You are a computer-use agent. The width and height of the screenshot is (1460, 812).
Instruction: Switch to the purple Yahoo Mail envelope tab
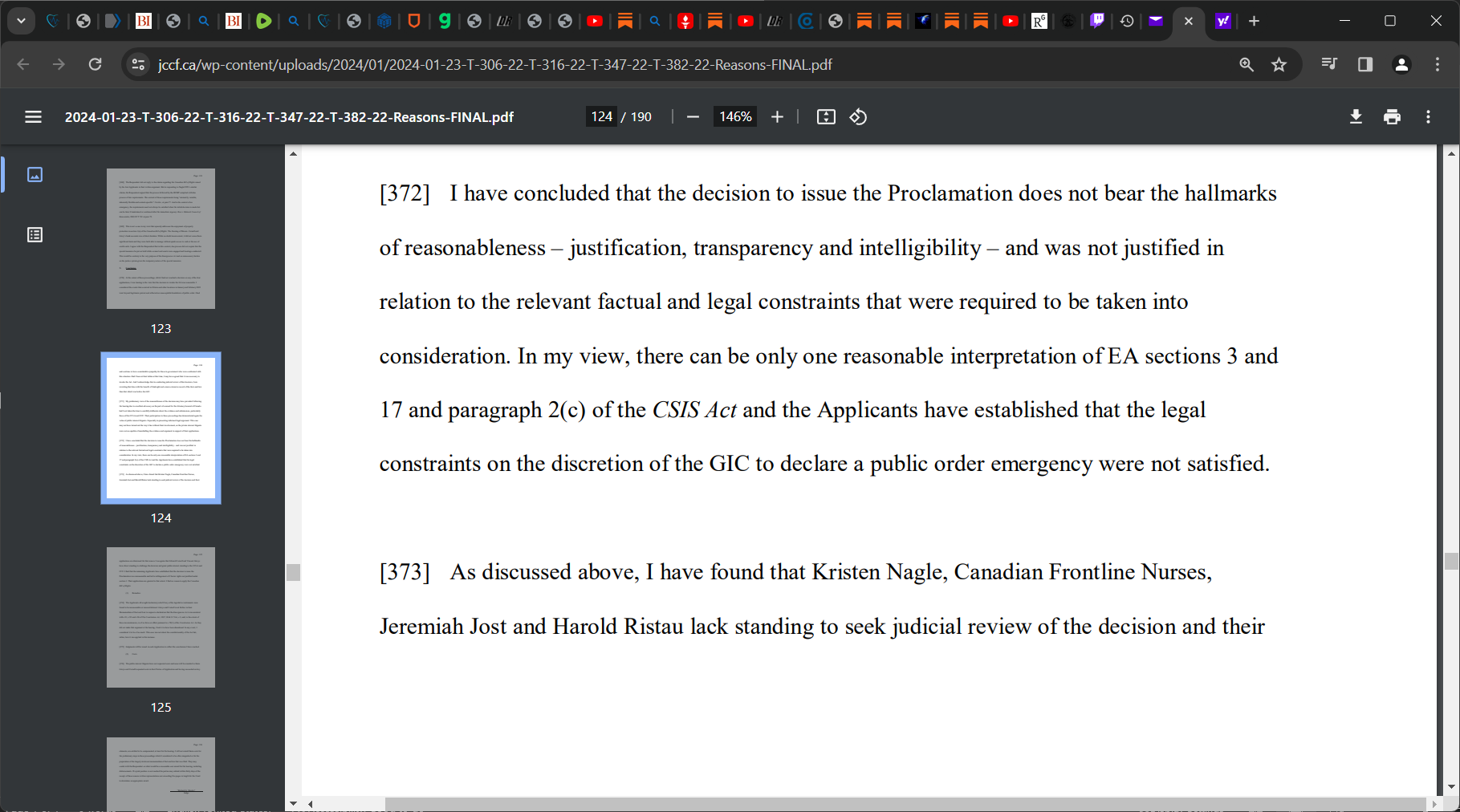[x=1156, y=21]
